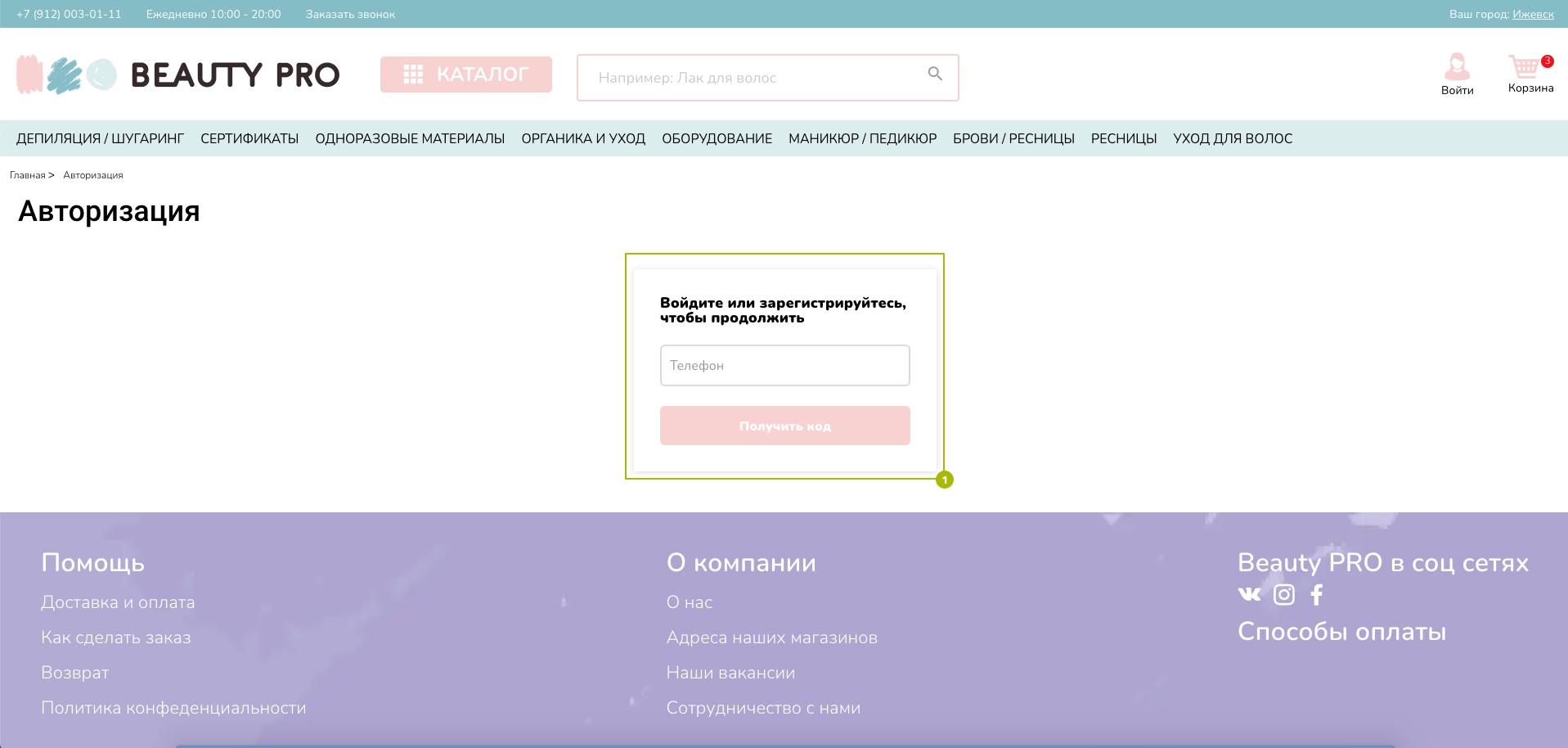1568x748 pixels.
Task: Open the Каталог button
Action: [x=466, y=74]
